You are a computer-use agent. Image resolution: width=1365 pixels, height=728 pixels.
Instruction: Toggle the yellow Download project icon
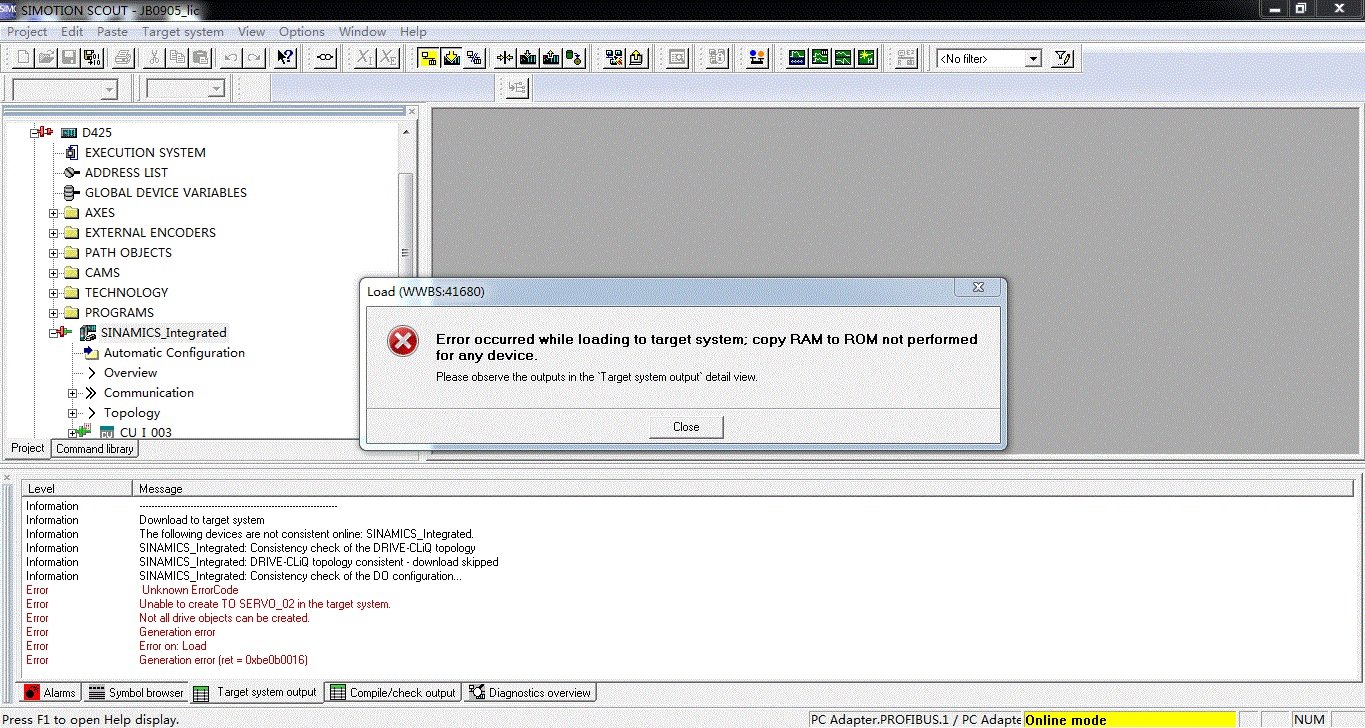(451, 58)
